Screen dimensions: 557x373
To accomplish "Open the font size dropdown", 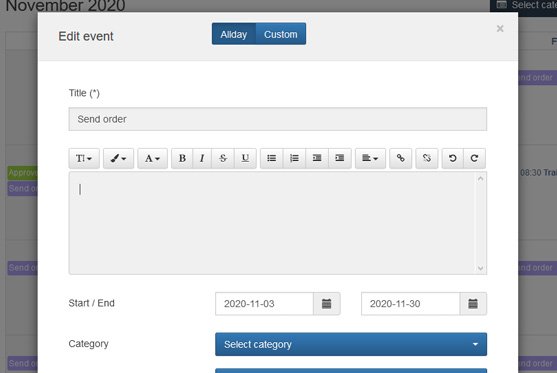I will [x=84, y=158].
